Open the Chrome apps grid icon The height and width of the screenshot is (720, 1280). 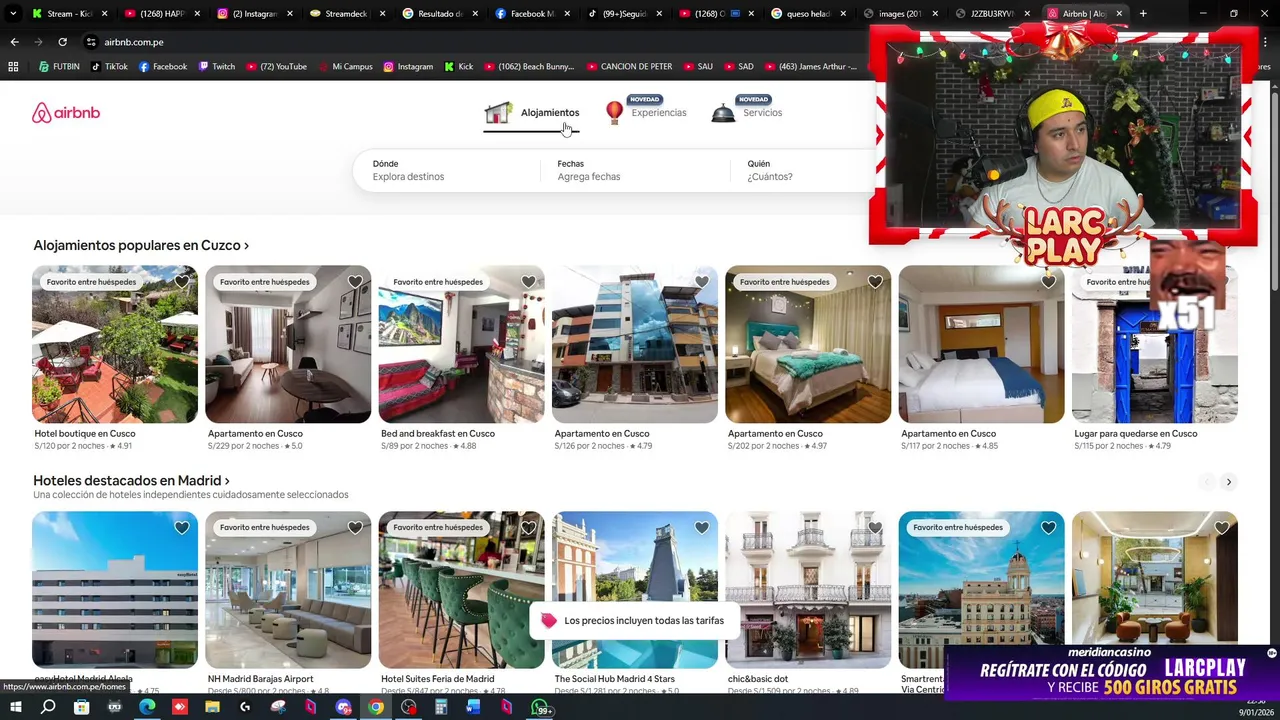click(13, 67)
